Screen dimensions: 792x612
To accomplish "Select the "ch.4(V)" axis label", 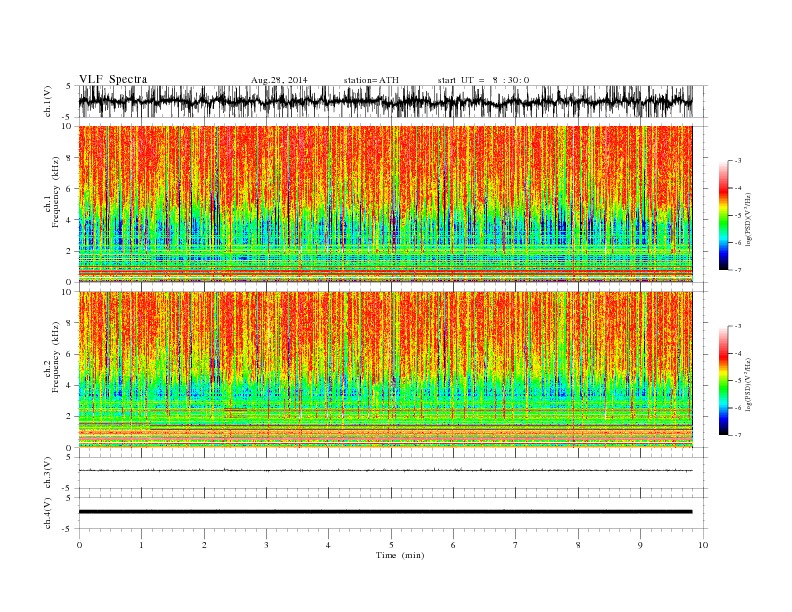I will click(x=48, y=514).
